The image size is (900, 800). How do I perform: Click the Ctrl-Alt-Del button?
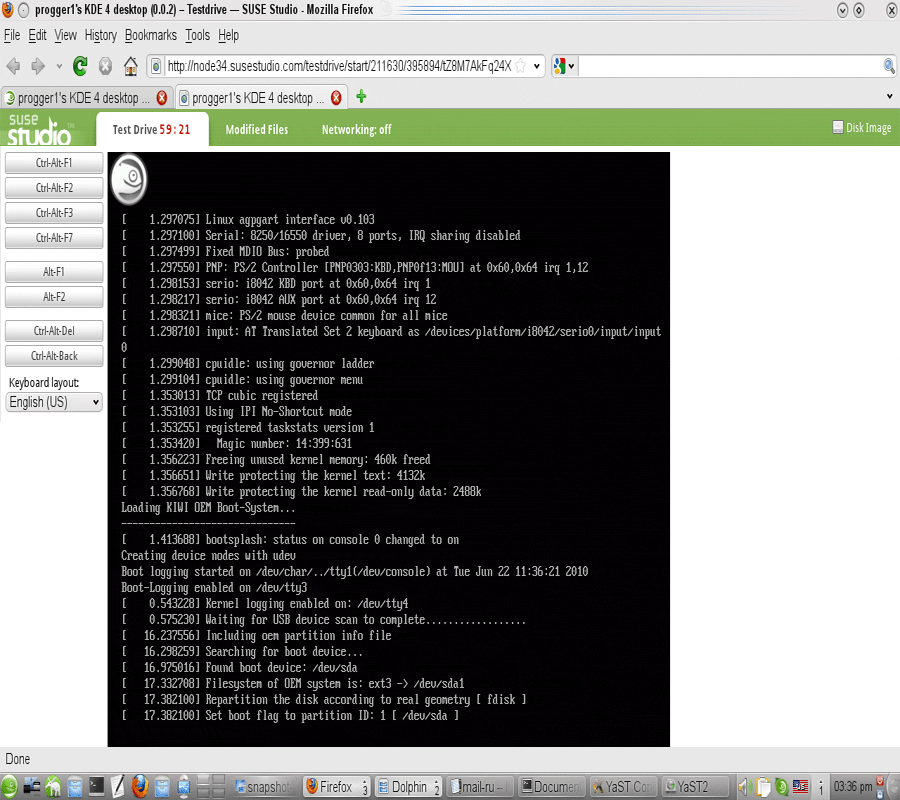click(54, 331)
